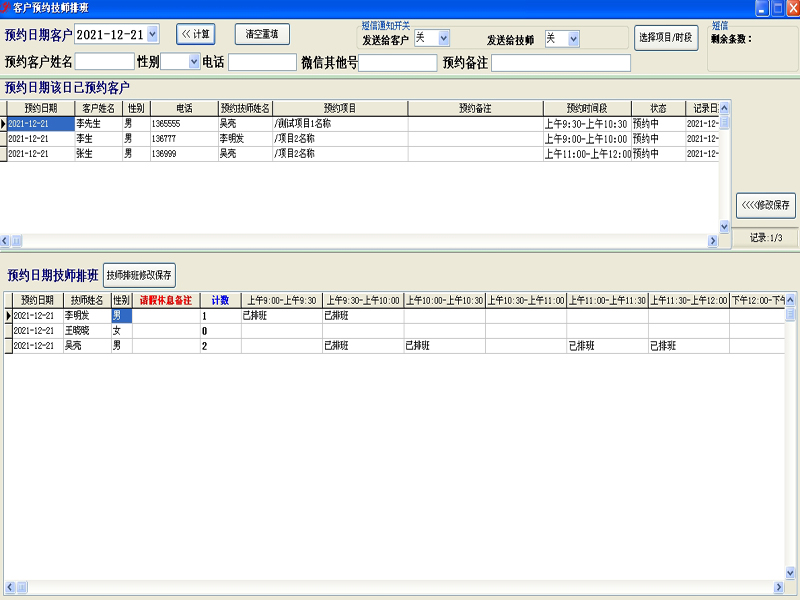Screen dimensions: 800x600
Task: Click the red 请假休息备注 column header
Action: coord(166,300)
